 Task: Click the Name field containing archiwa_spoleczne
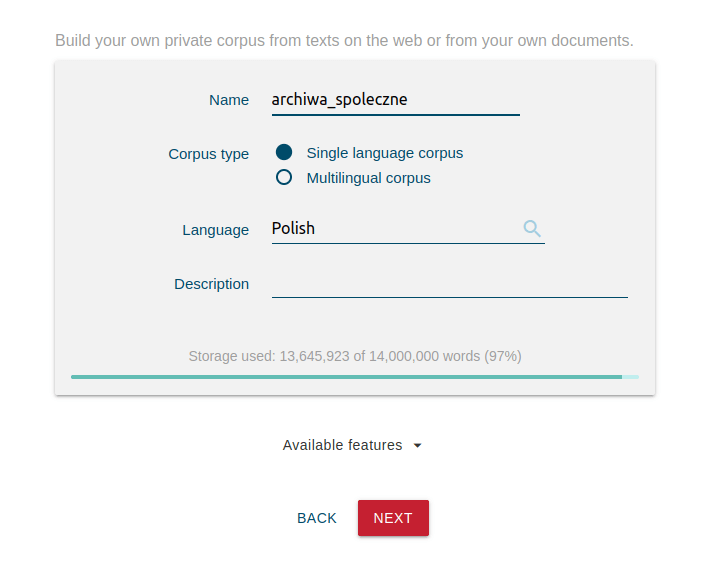click(395, 100)
